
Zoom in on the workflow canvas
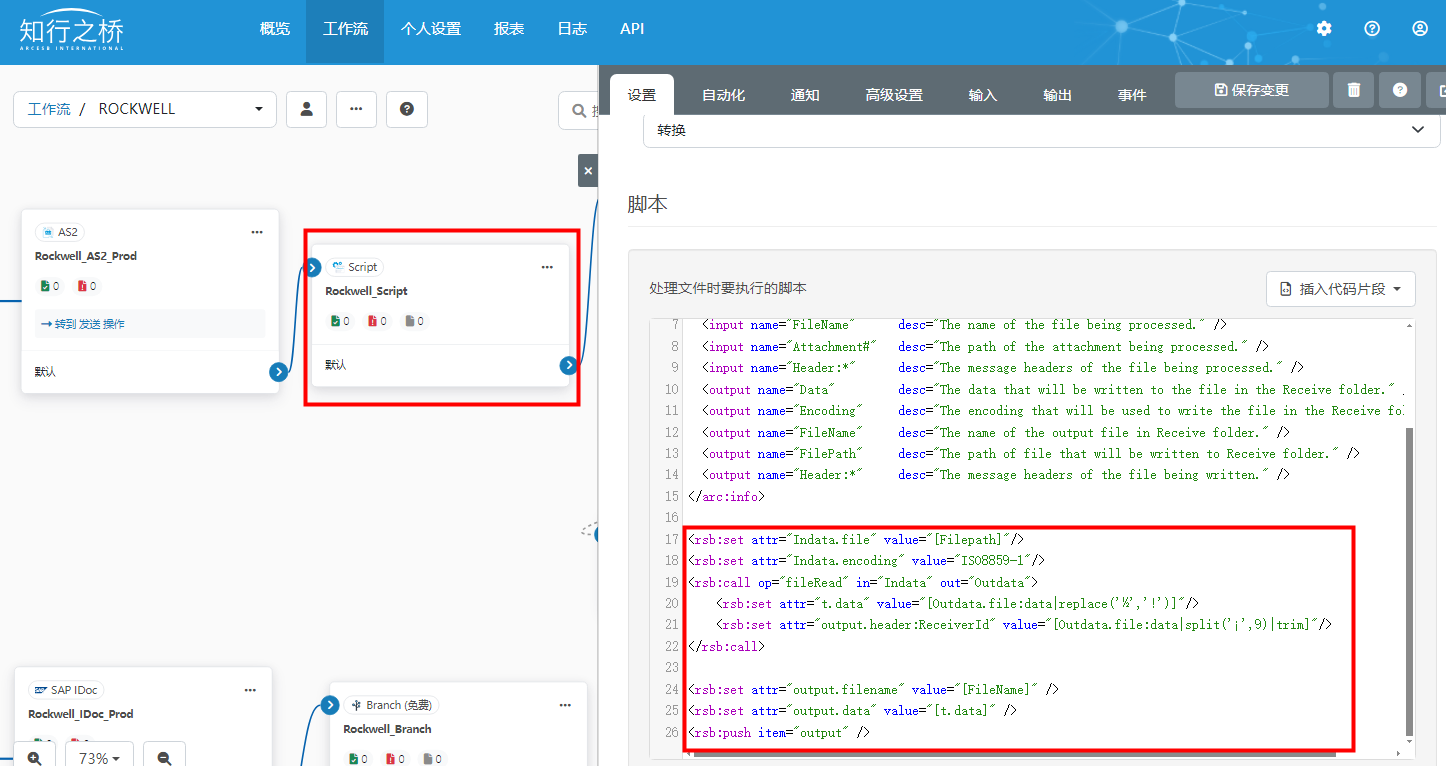point(35,757)
